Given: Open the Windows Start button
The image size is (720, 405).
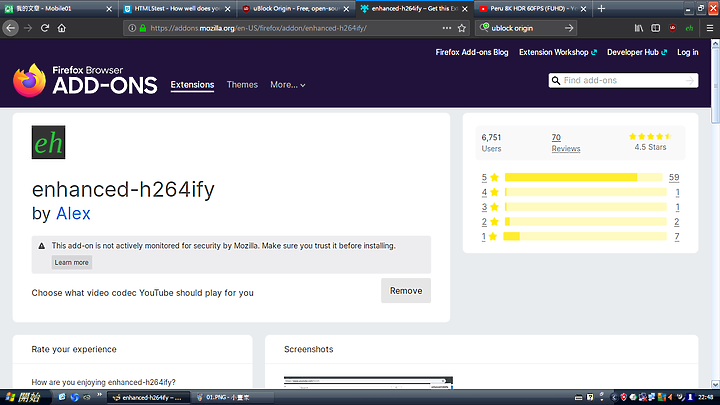Looking at the screenshot, I should tap(22, 397).
